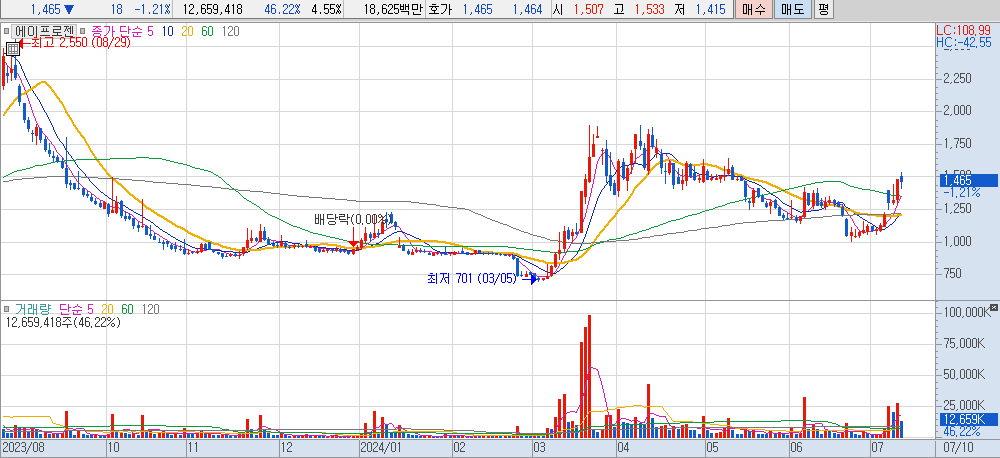Click the 18,625백만 trading value
Screen dimensions: 1000x458
pos(393,9)
